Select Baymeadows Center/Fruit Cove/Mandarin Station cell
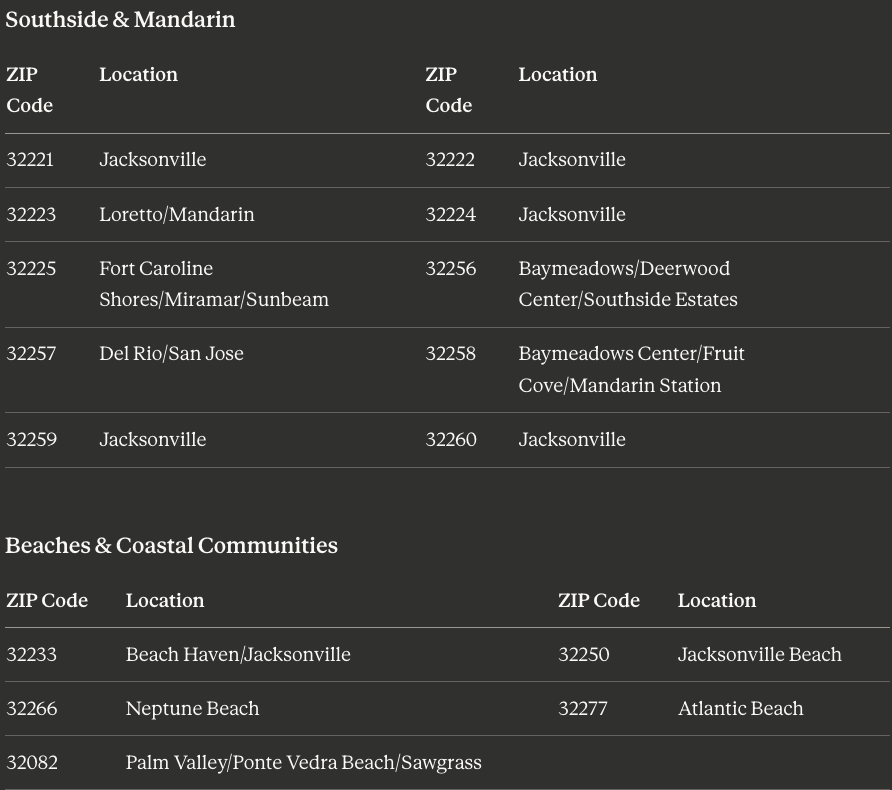 [631, 370]
